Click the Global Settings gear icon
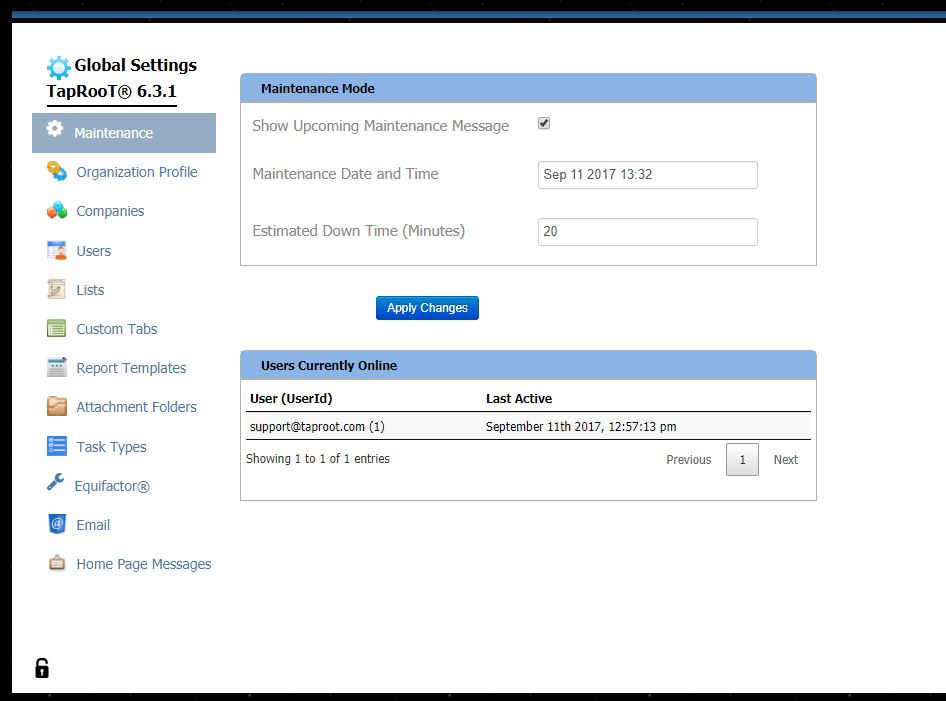This screenshot has width=946, height=701. [x=59, y=68]
